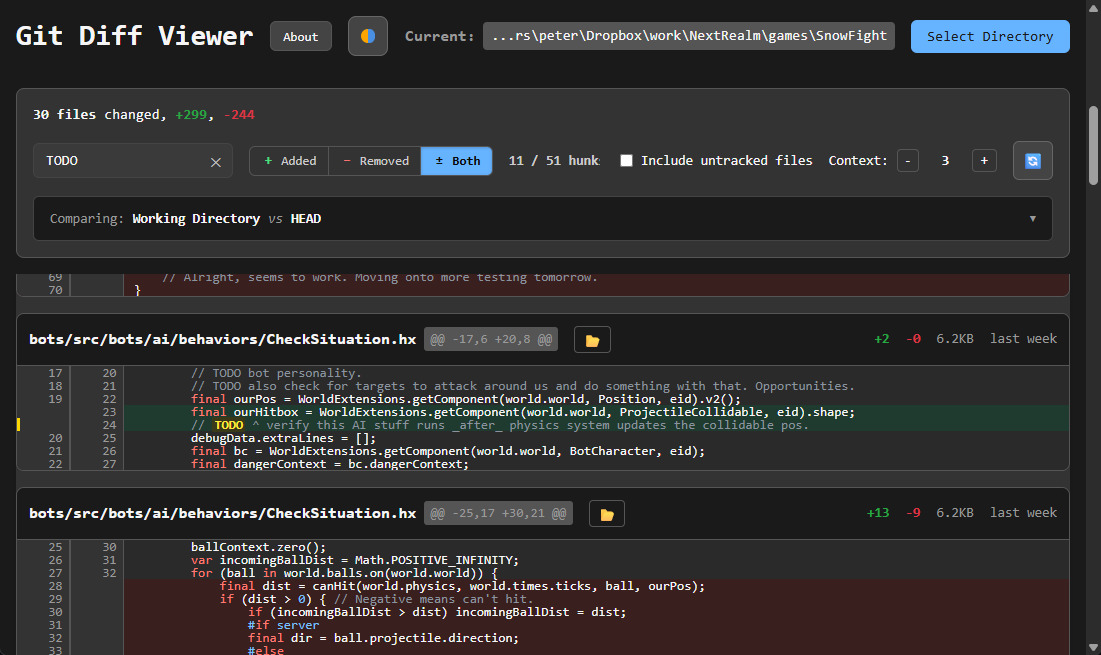1101x655 pixels.
Task: Decrease context lines with minus
Action: click(x=908, y=161)
